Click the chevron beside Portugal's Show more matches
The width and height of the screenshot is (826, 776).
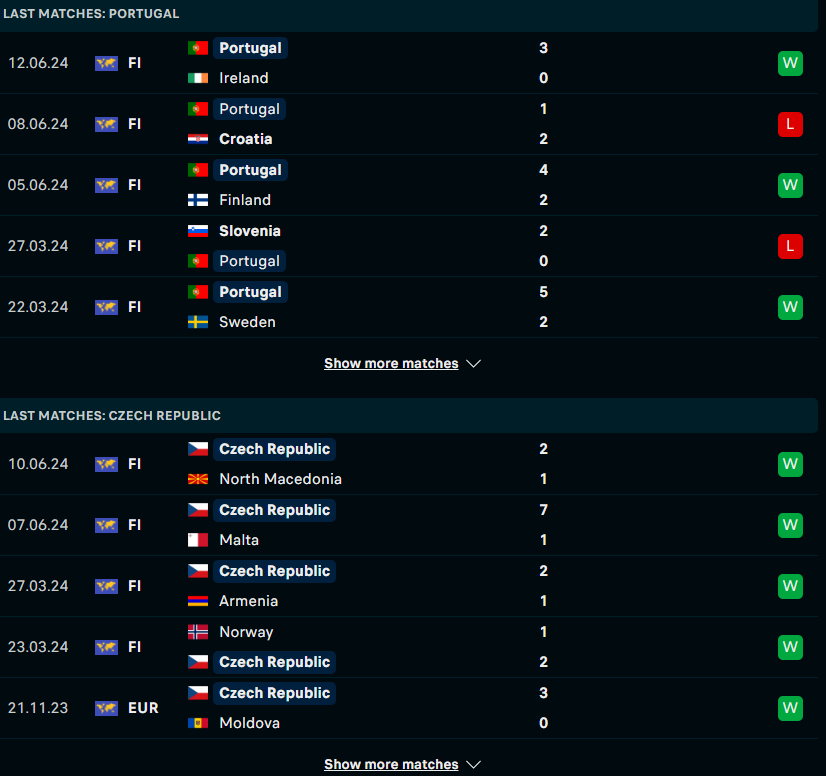click(x=474, y=364)
